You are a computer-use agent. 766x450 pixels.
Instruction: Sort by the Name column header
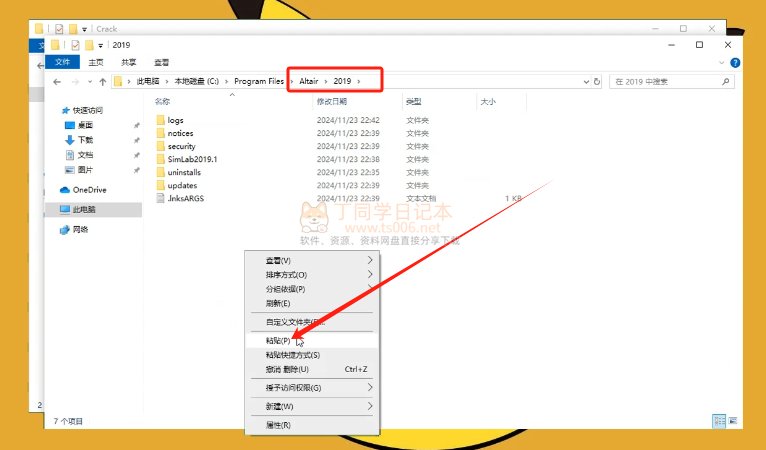click(x=162, y=102)
